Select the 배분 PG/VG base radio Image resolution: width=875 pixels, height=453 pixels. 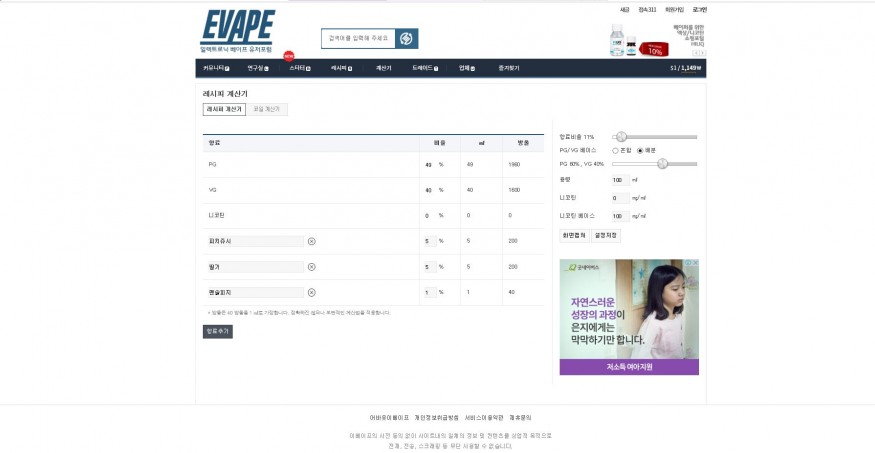640,150
